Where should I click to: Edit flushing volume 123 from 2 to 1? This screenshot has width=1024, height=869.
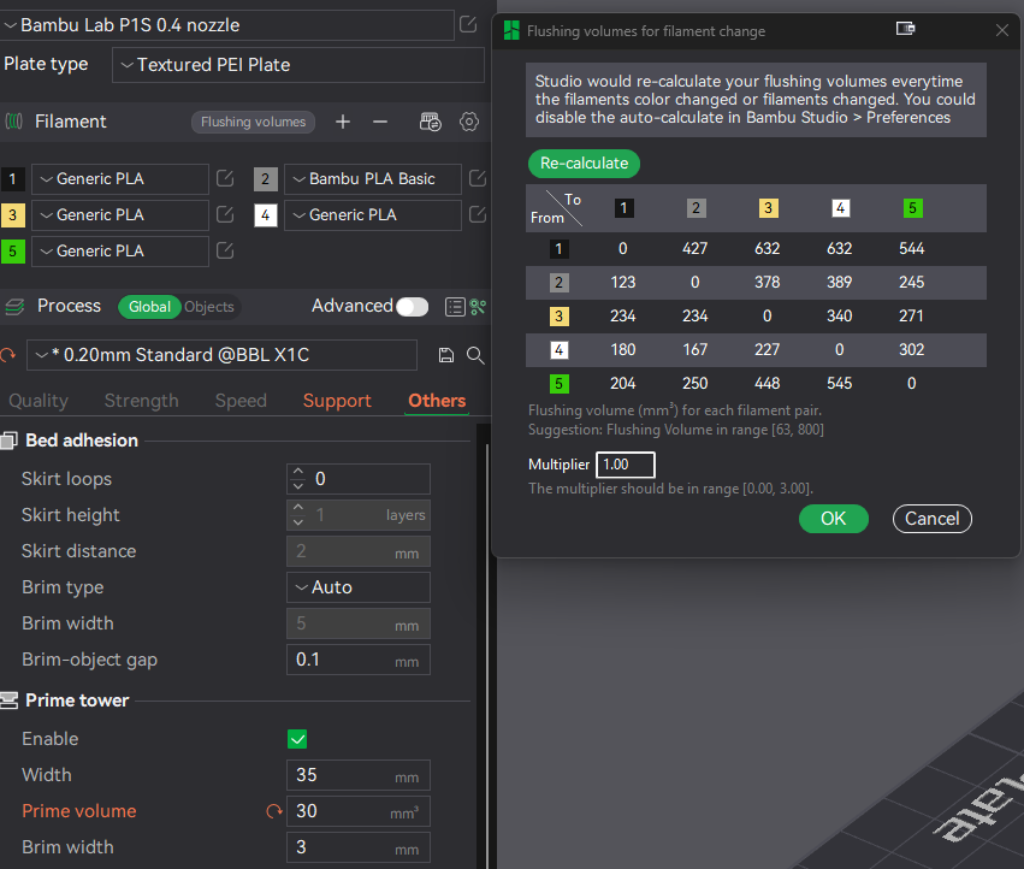623,282
